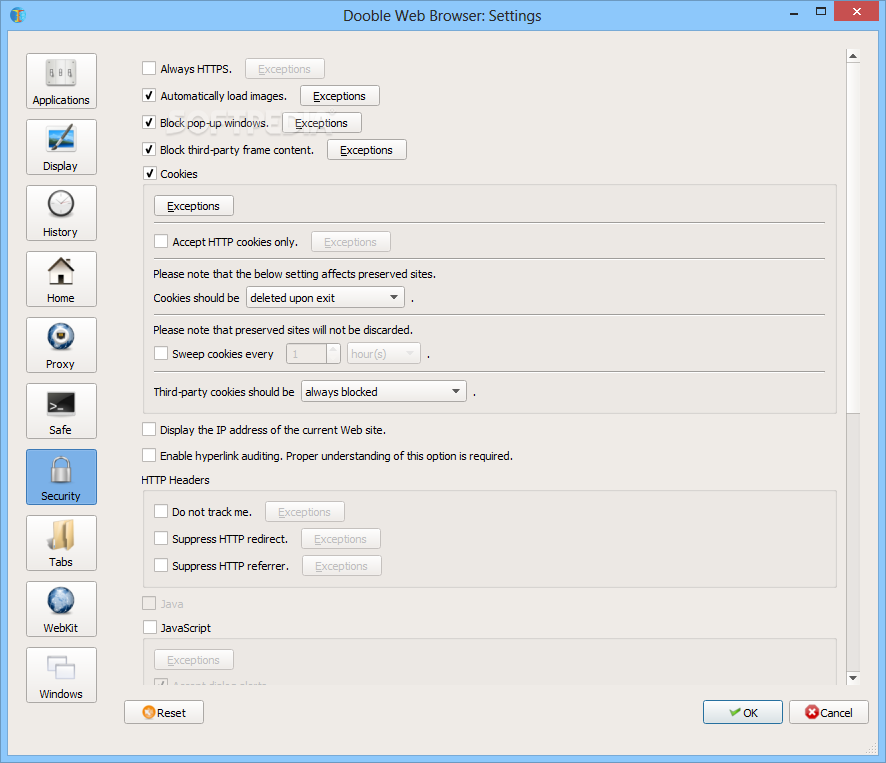Click the Cancel button

coord(829,712)
